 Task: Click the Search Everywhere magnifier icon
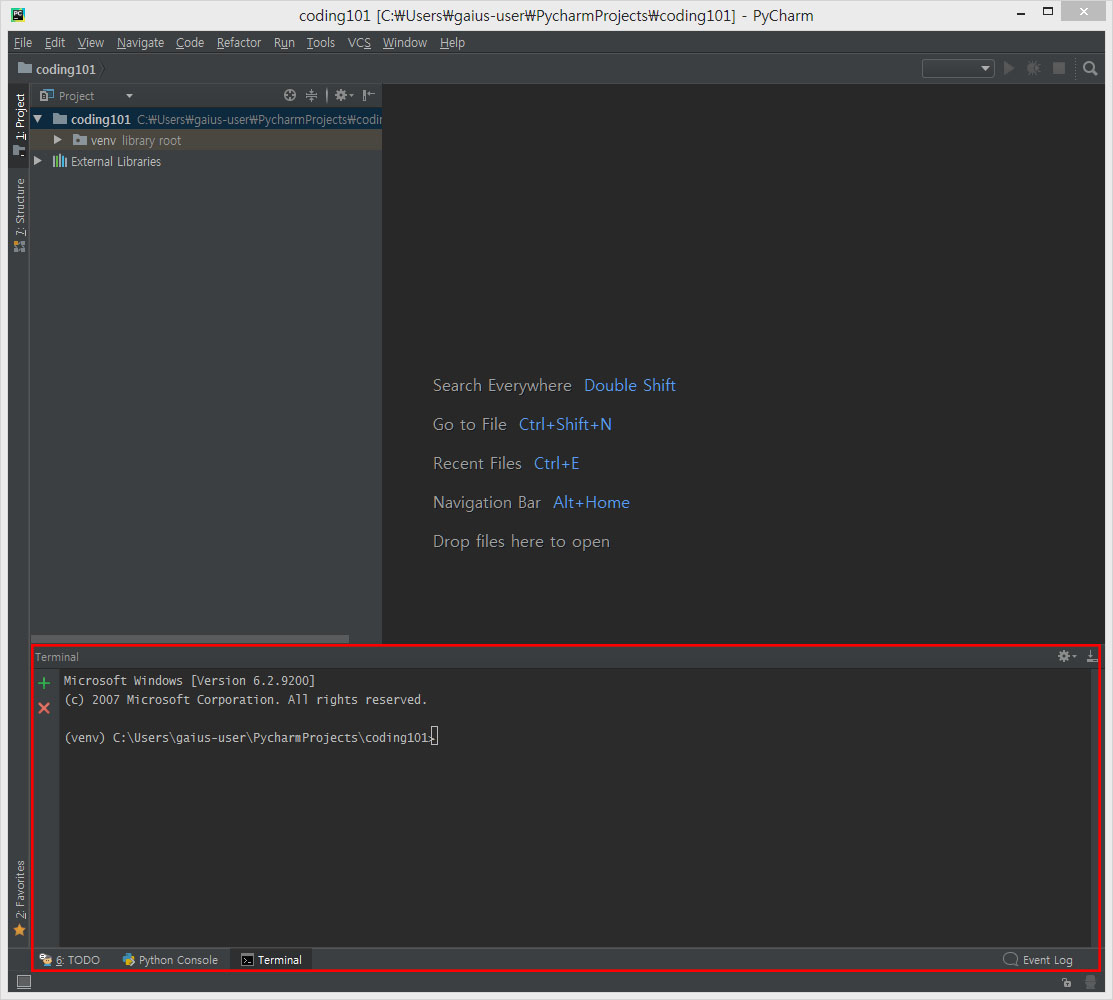click(1090, 68)
